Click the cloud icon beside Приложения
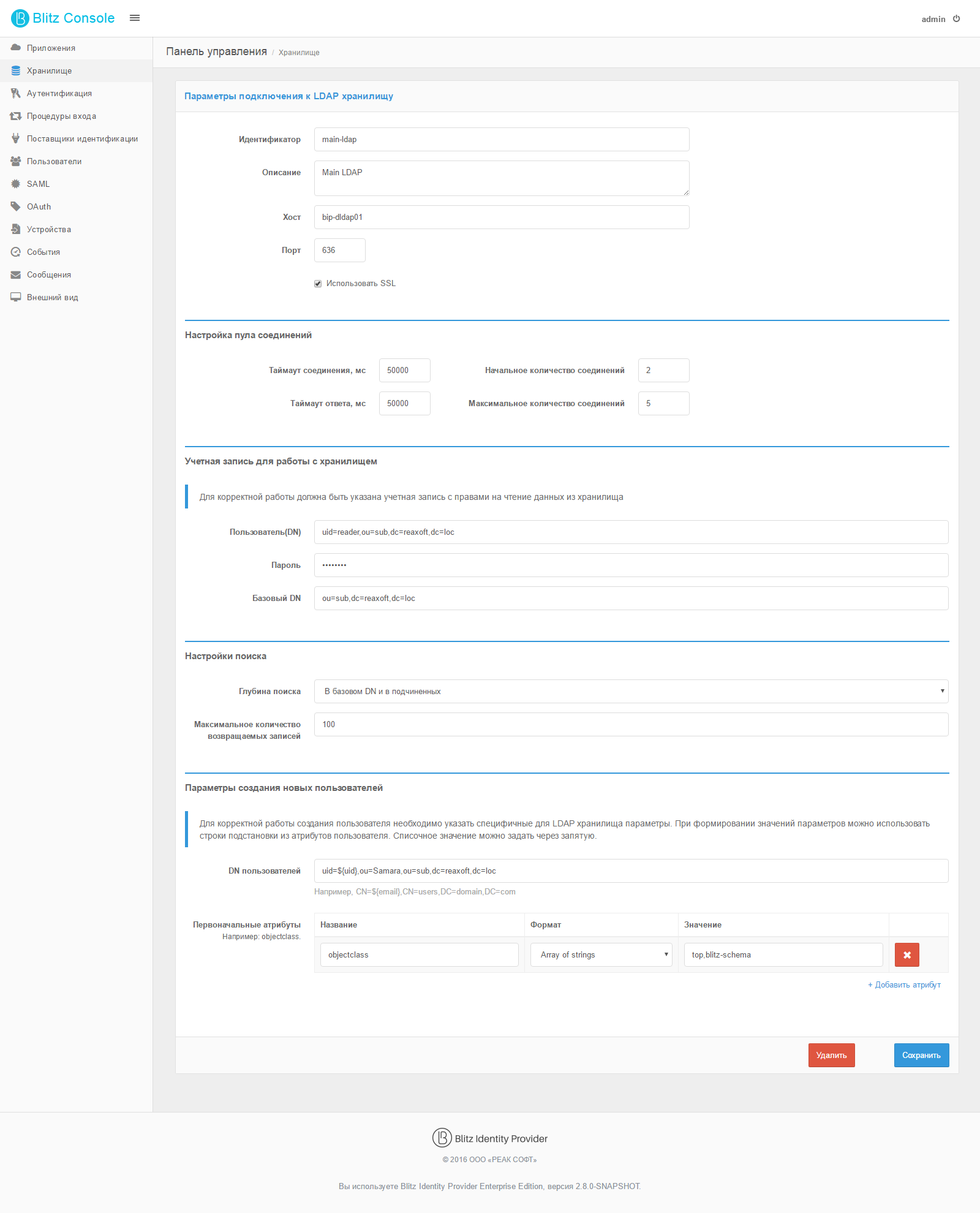 click(x=16, y=48)
